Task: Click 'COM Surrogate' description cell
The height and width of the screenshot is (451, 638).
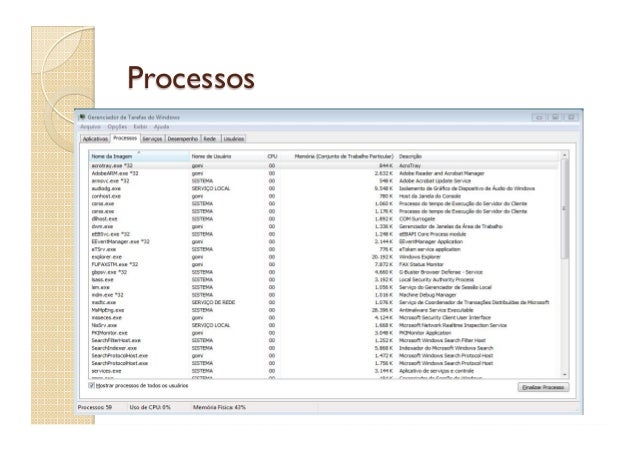Action: [x=417, y=219]
